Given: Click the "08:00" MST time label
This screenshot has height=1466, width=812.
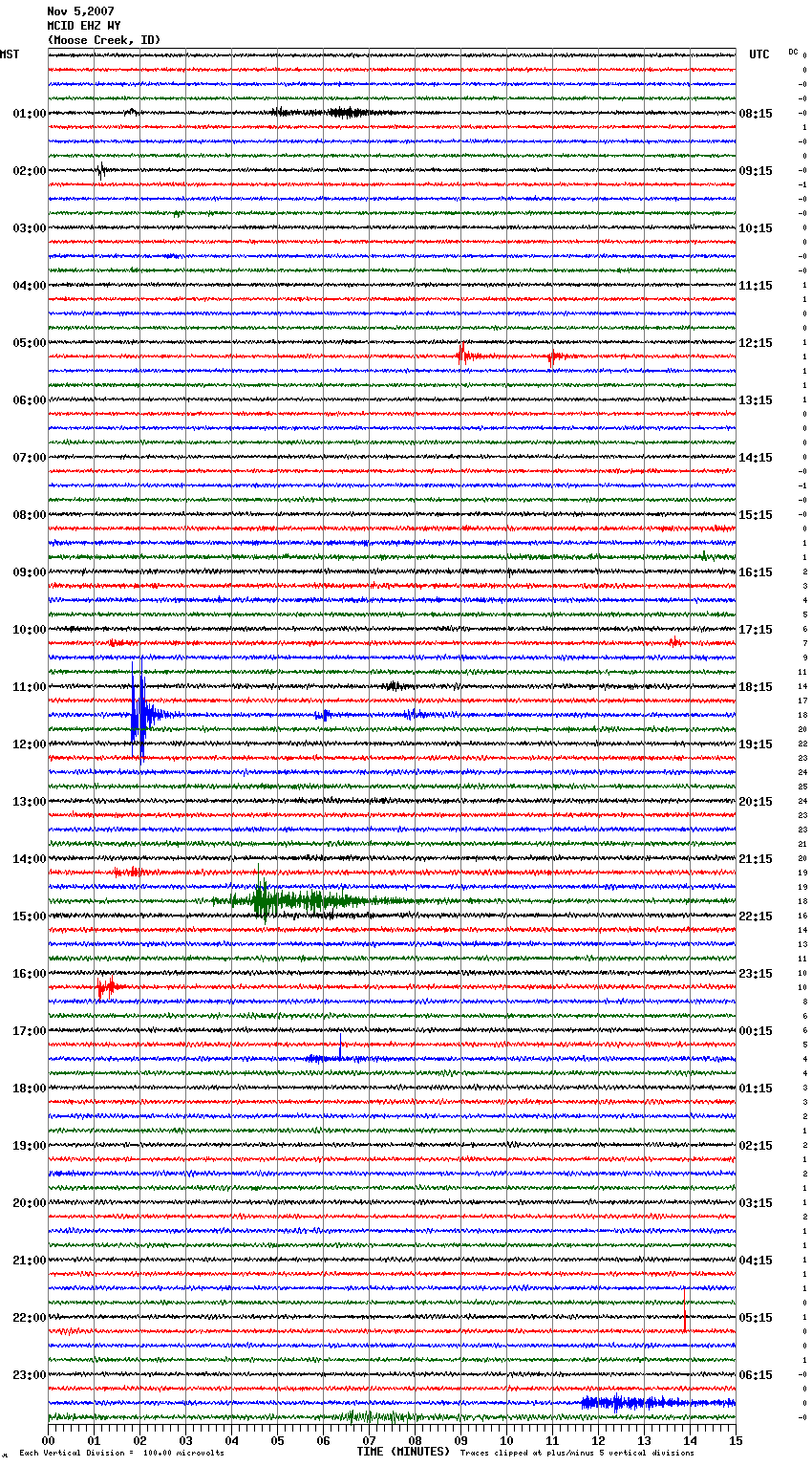Looking at the screenshot, I should coord(30,515).
